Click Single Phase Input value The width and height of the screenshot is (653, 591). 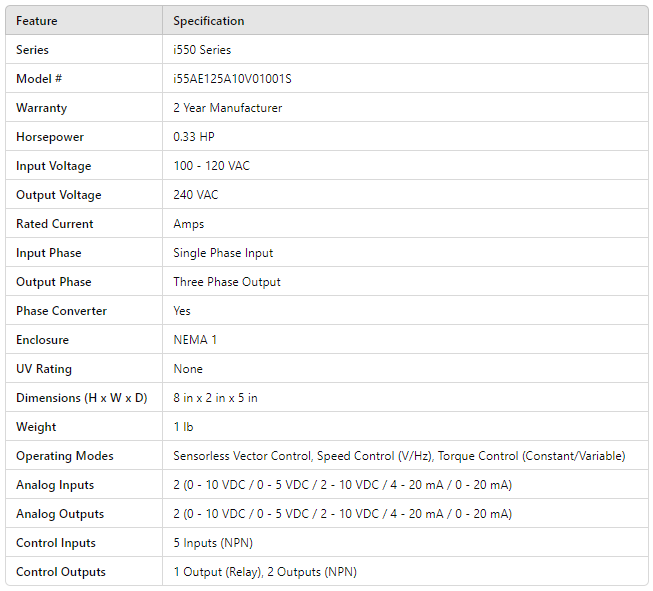[x=223, y=253]
